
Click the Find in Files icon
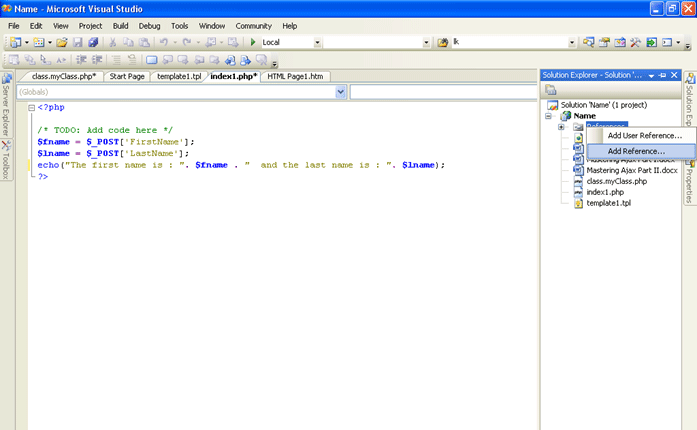(443, 43)
